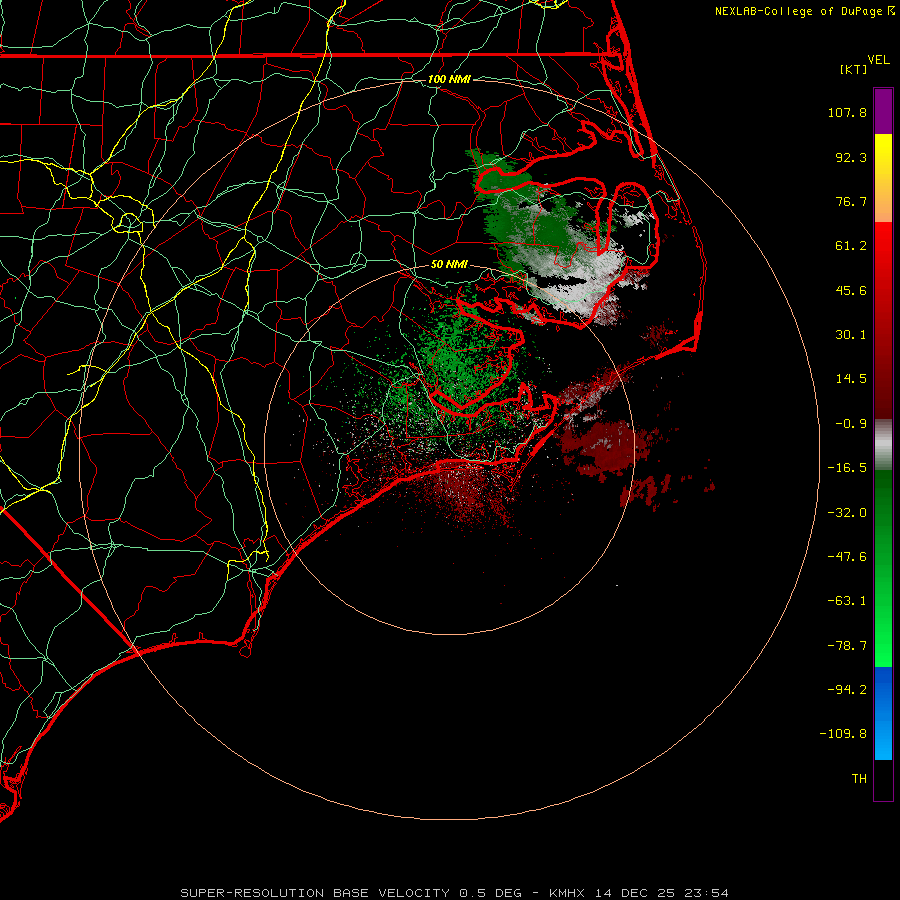Select the -16.5 velocity scale value
The height and width of the screenshot is (900, 900).
coord(847,468)
